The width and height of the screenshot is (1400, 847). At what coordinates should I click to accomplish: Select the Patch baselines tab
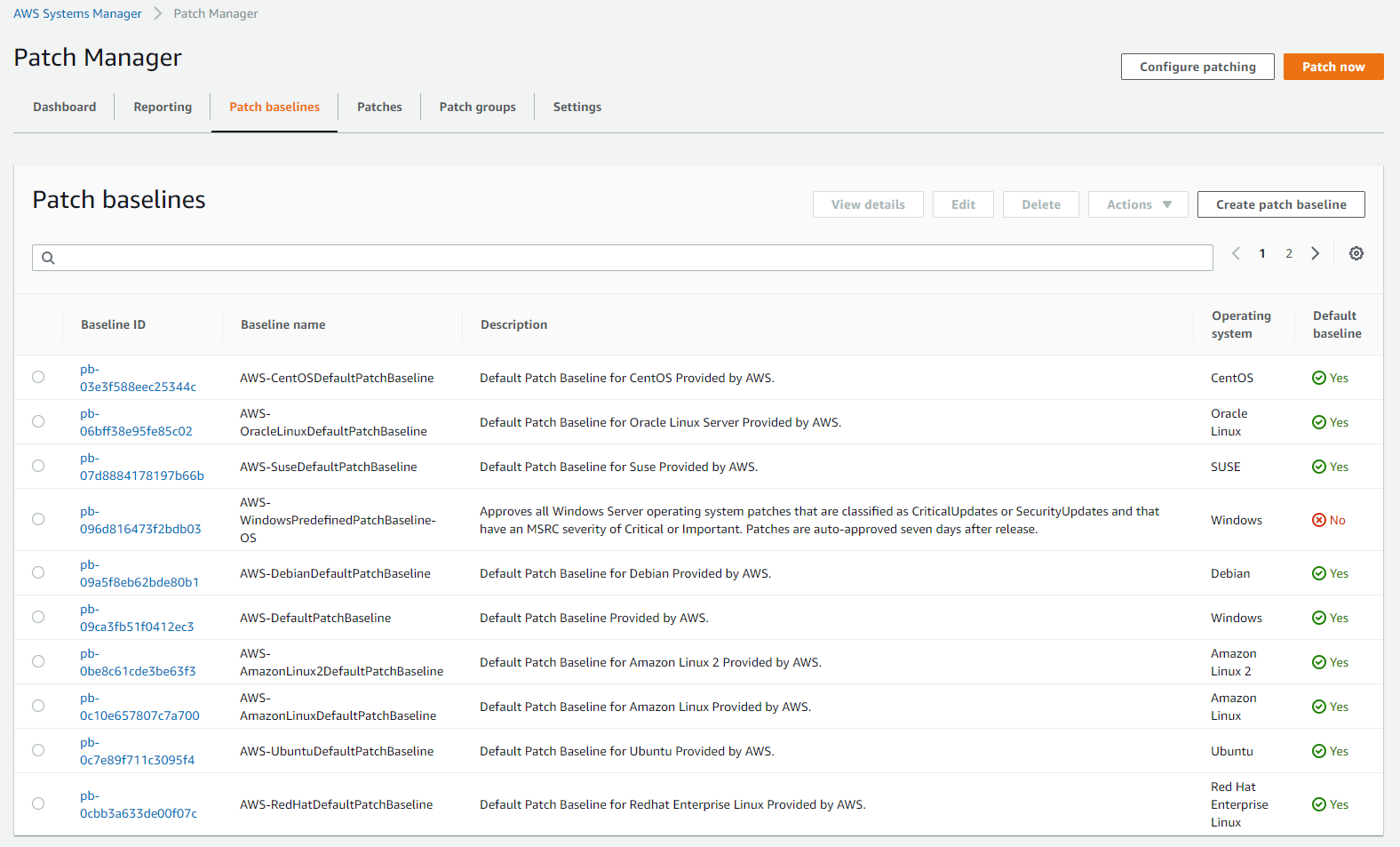click(274, 107)
